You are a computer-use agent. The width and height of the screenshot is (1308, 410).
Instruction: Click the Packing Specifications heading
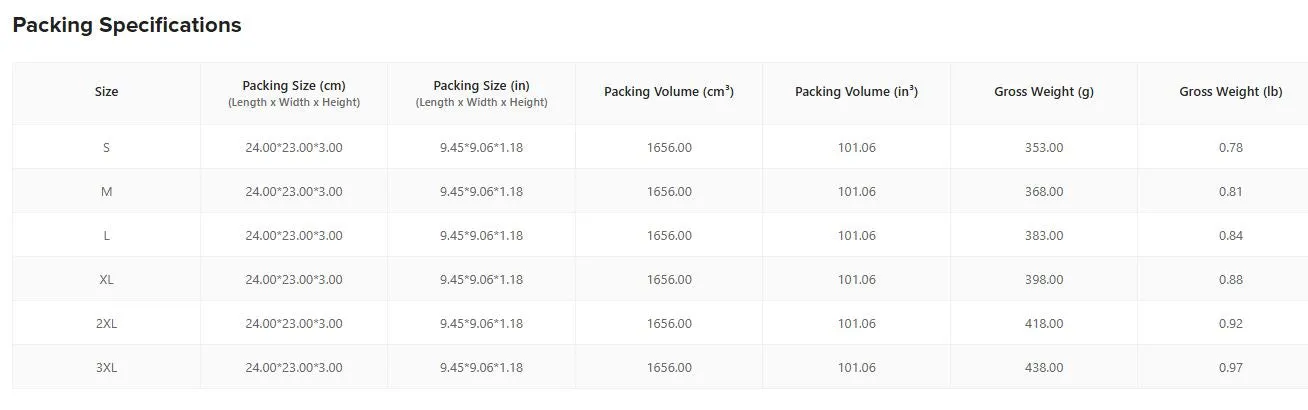[127, 25]
